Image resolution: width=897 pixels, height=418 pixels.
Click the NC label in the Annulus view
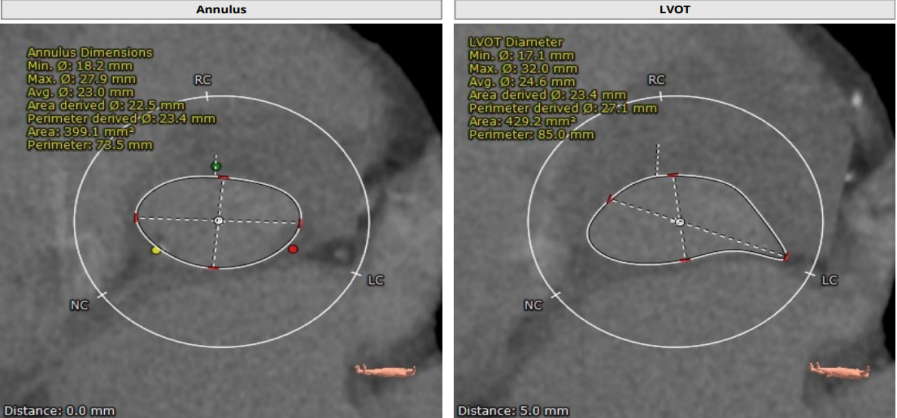click(79, 305)
